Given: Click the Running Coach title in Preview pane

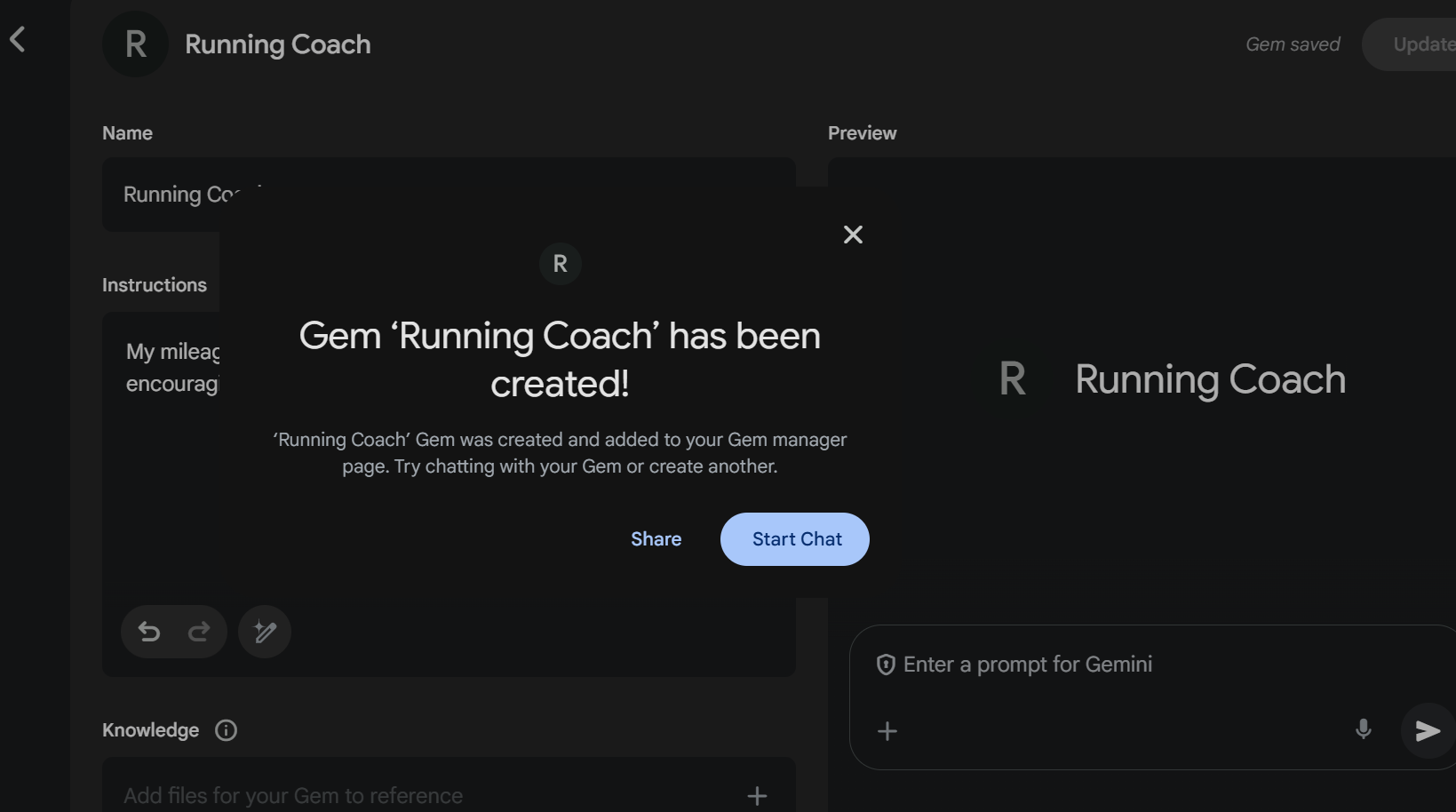Looking at the screenshot, I should click(x=1210, y=379).
